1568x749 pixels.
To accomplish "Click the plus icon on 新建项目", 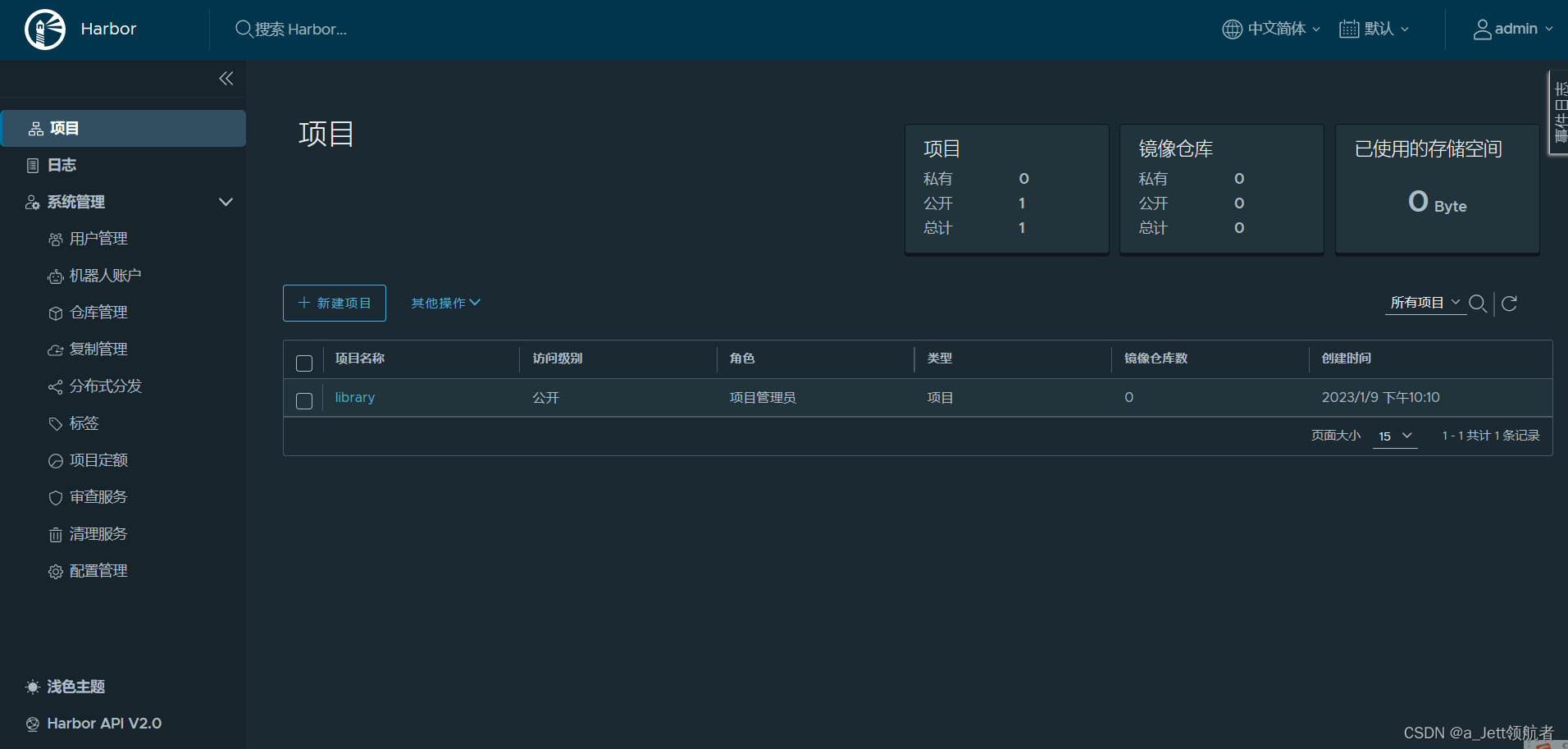I will (x=304, y=303).
